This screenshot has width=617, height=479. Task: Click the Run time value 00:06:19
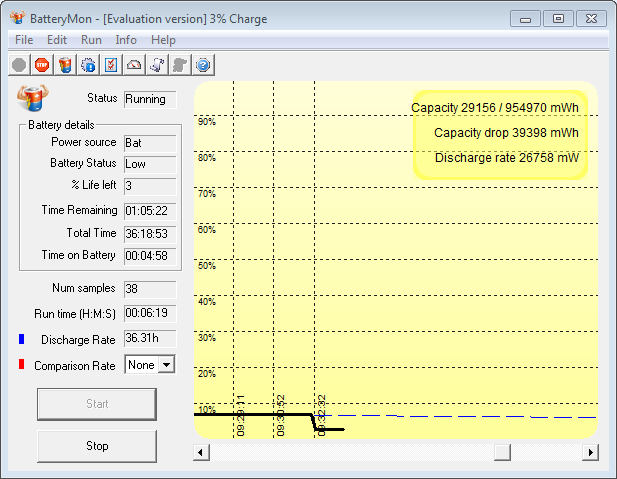pos(150,313)
